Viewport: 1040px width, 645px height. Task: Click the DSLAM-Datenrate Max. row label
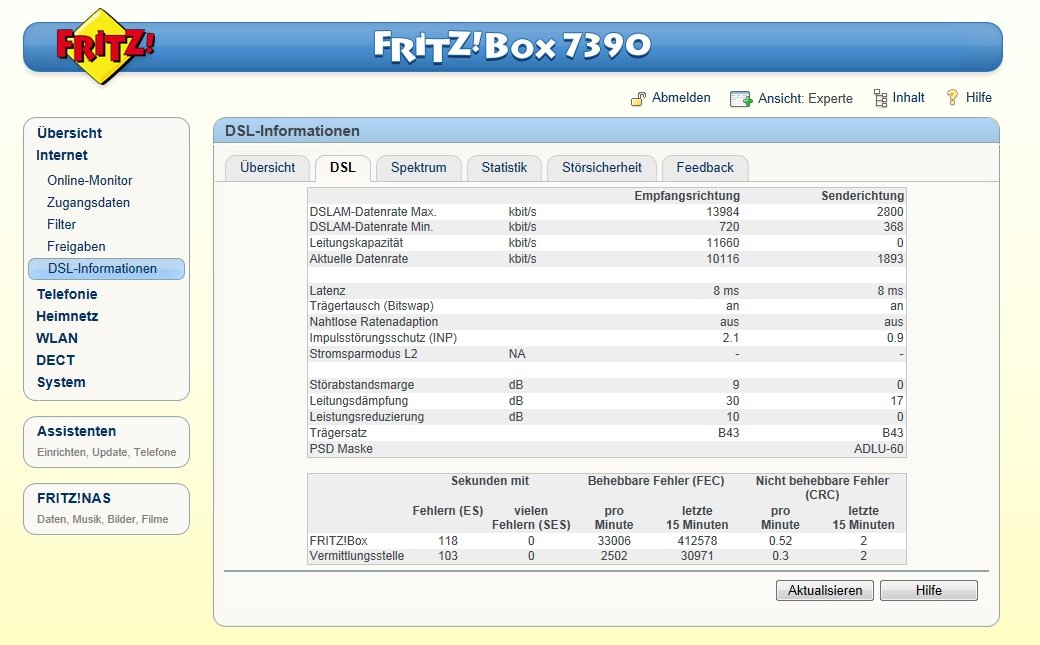tap(373, 212)
